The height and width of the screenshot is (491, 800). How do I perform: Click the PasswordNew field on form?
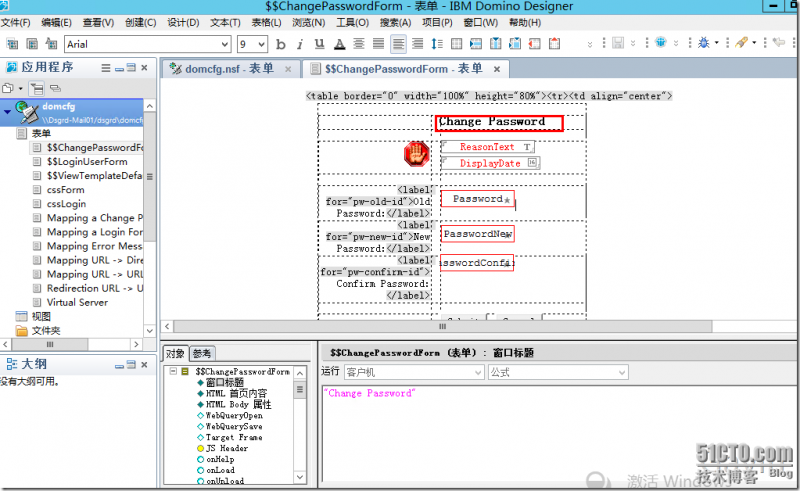pos(478,234)
